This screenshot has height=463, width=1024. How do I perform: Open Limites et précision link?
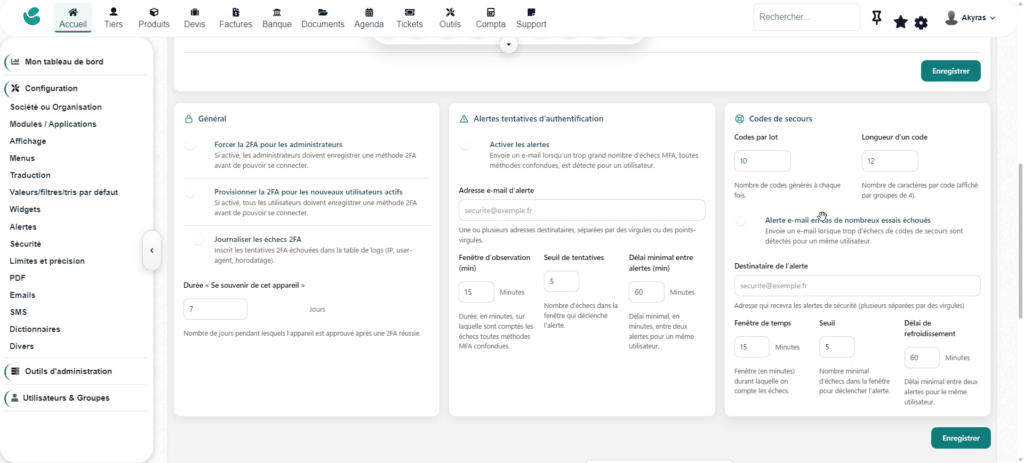tap(47, 261)
